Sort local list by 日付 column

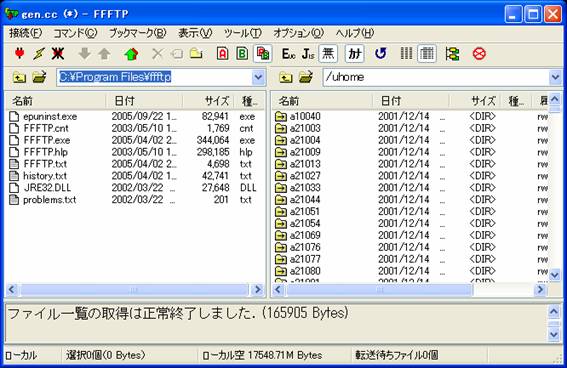(x=144, y=101)
